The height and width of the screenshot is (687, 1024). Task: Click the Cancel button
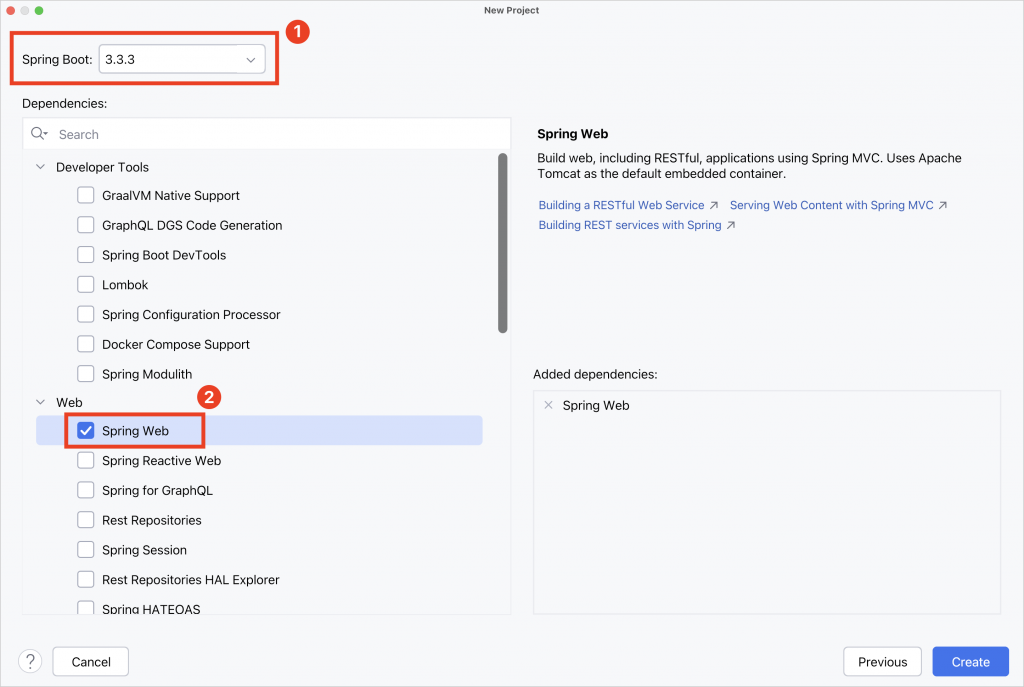tap(91, 662)
